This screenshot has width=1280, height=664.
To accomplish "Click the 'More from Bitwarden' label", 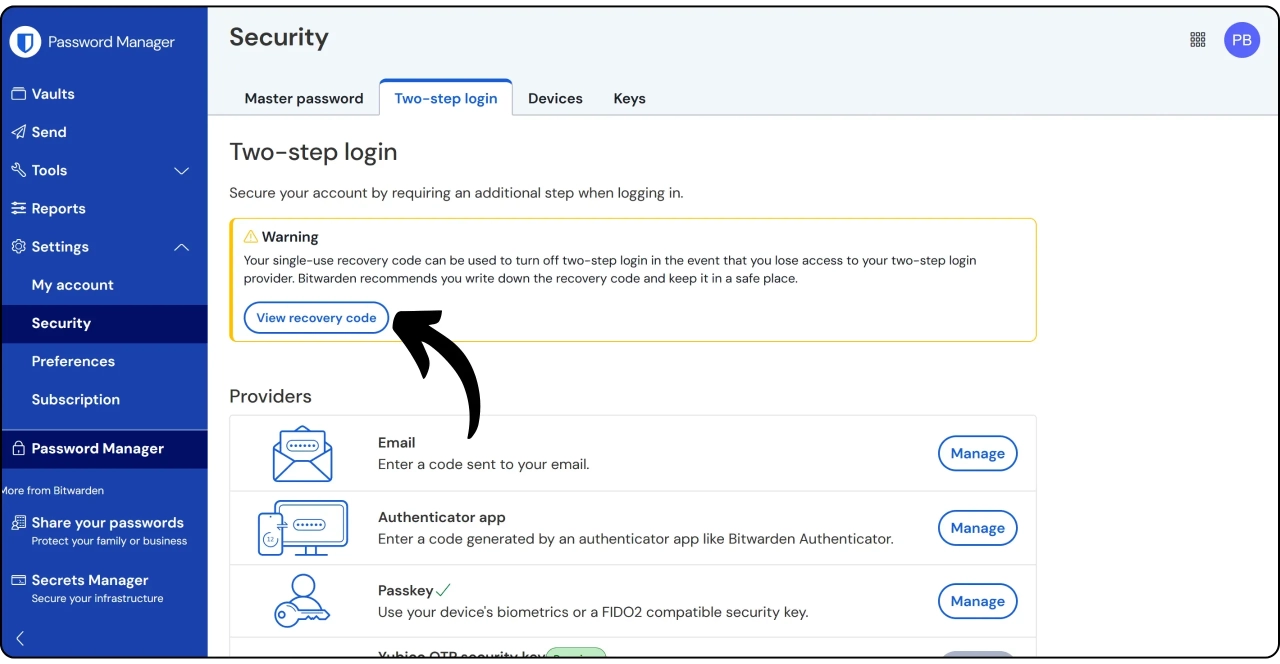I will coord(52,490).
